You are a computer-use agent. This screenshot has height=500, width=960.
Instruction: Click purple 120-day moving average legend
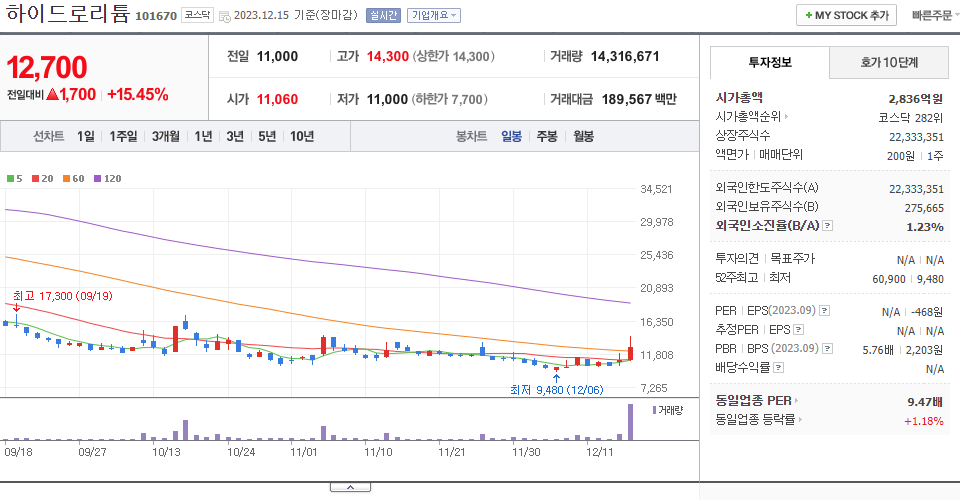[x=108, y=179]
